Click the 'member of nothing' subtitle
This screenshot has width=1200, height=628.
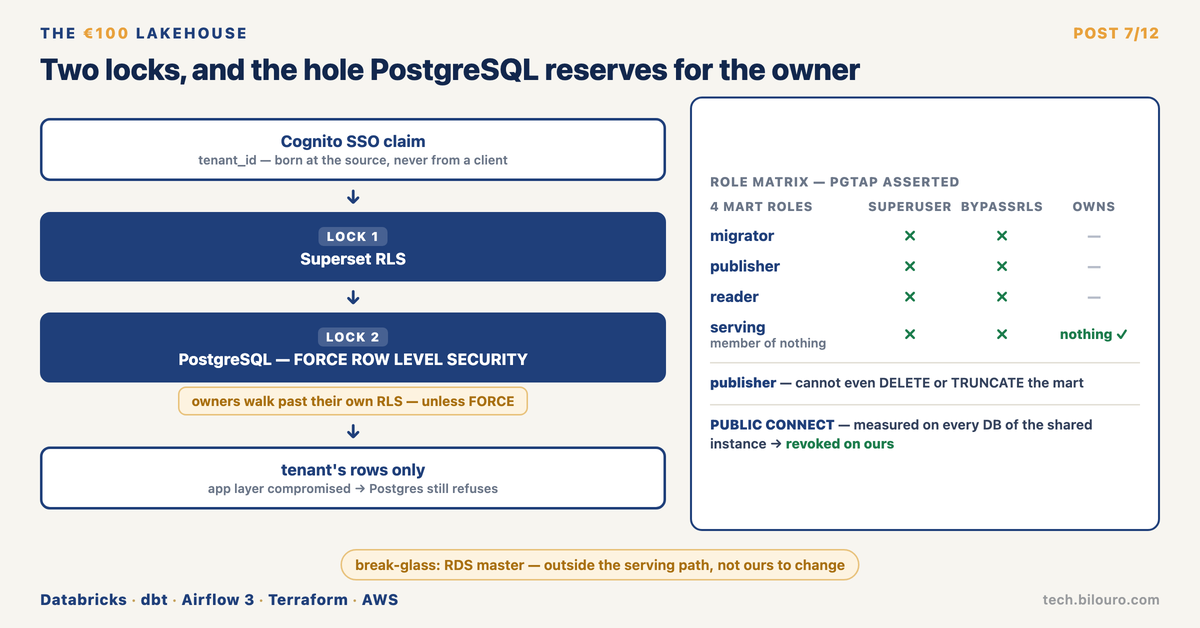tap(768, 343)
